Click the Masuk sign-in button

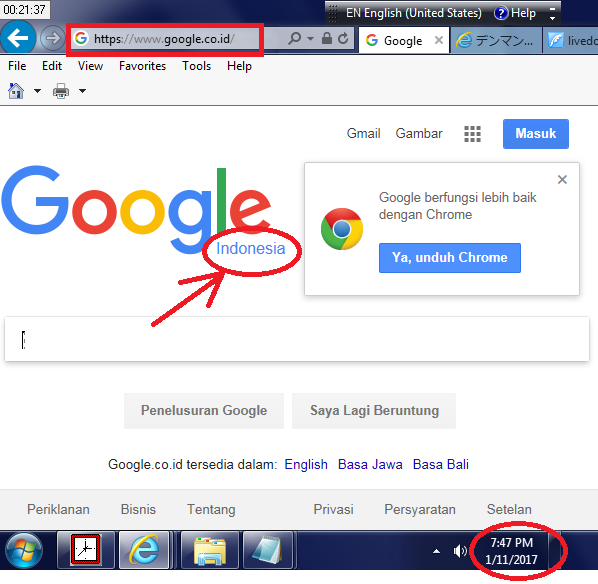coord(535,134)
